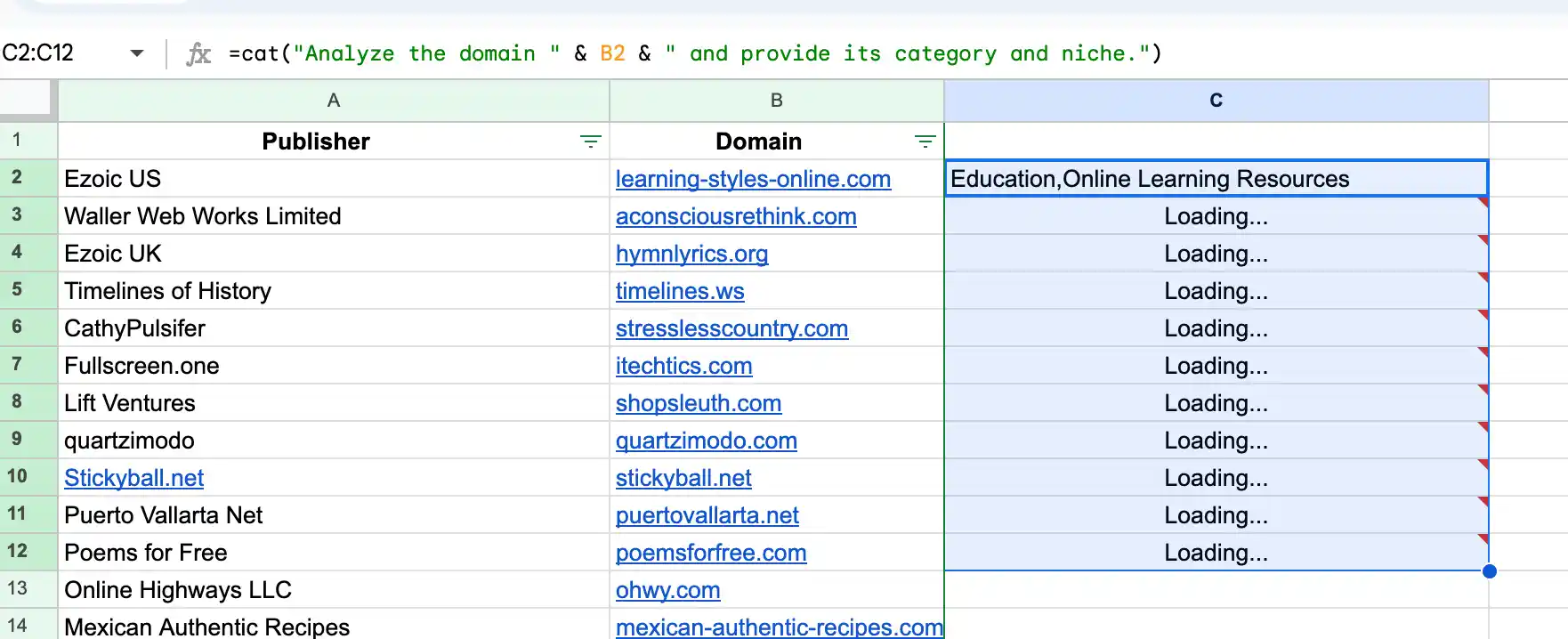Select row 13 header
Screen dimensions: 1568x639
pyautogui.click(x=28, y=589)
